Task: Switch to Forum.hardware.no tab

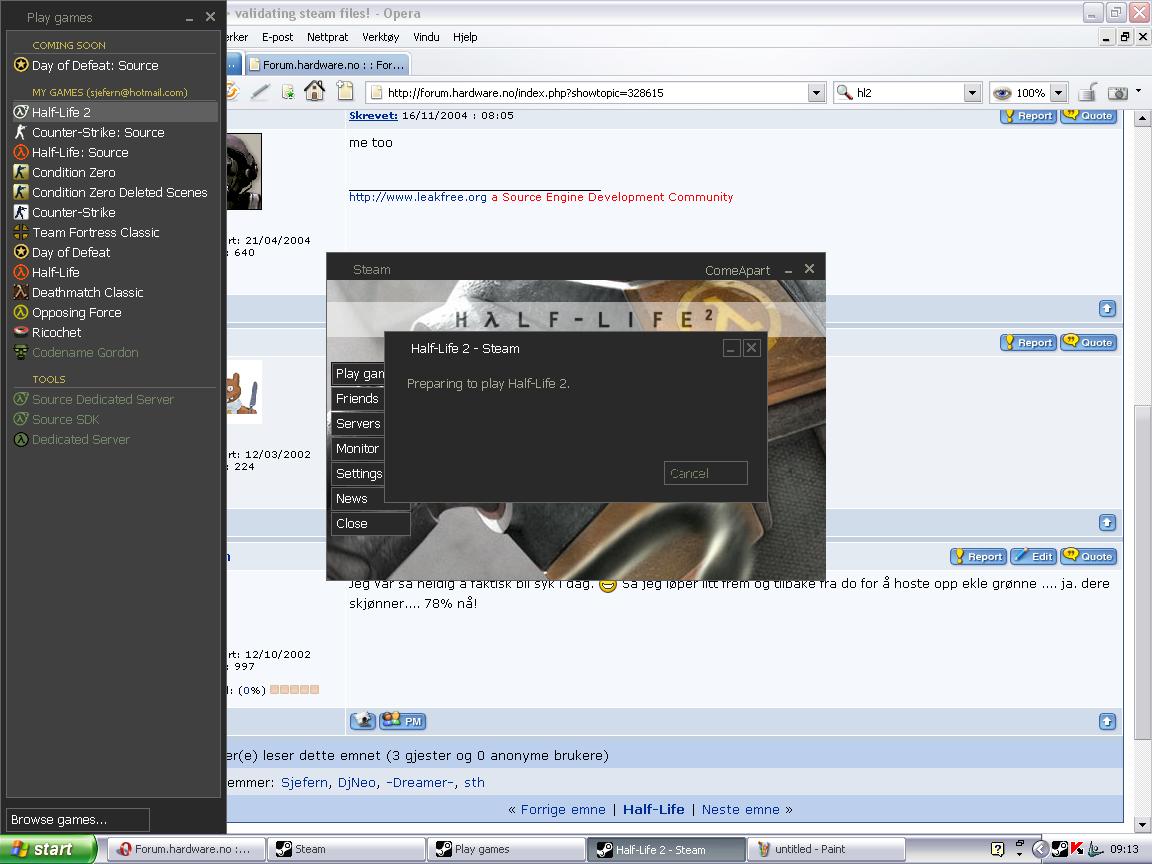Action: click(327, 65)
